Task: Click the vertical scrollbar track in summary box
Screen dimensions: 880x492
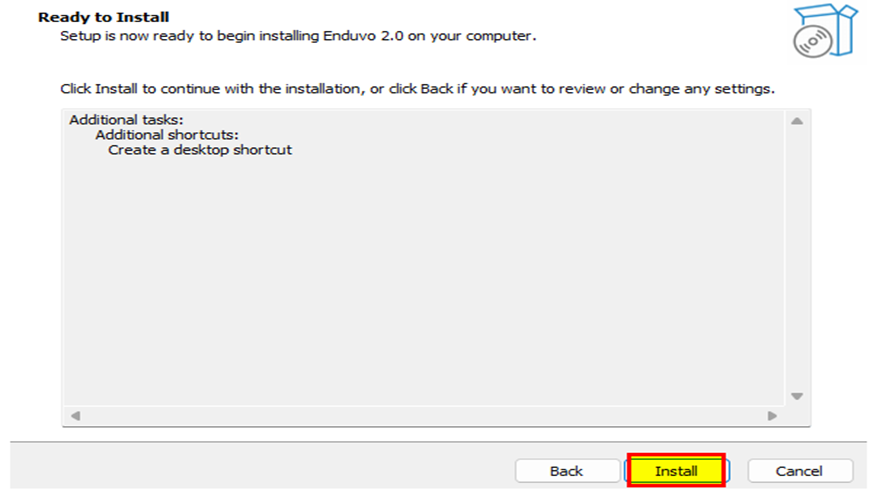Action: tap(797, 258)
